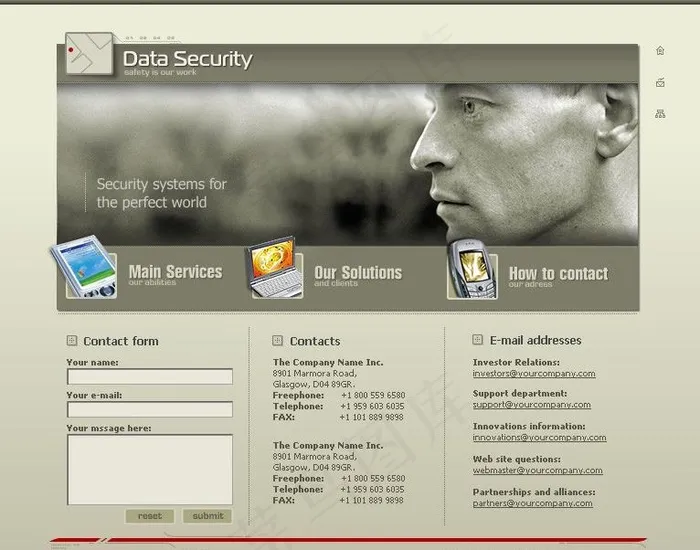Image resolution: width=700 pixels, height=550 pixels.
Task: Open the home icon at top right
Action: [x=660, y=50]
